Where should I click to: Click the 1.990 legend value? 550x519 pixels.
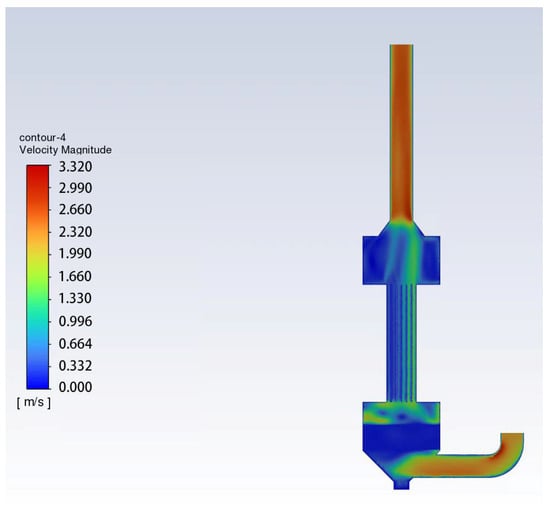(75, 254)
